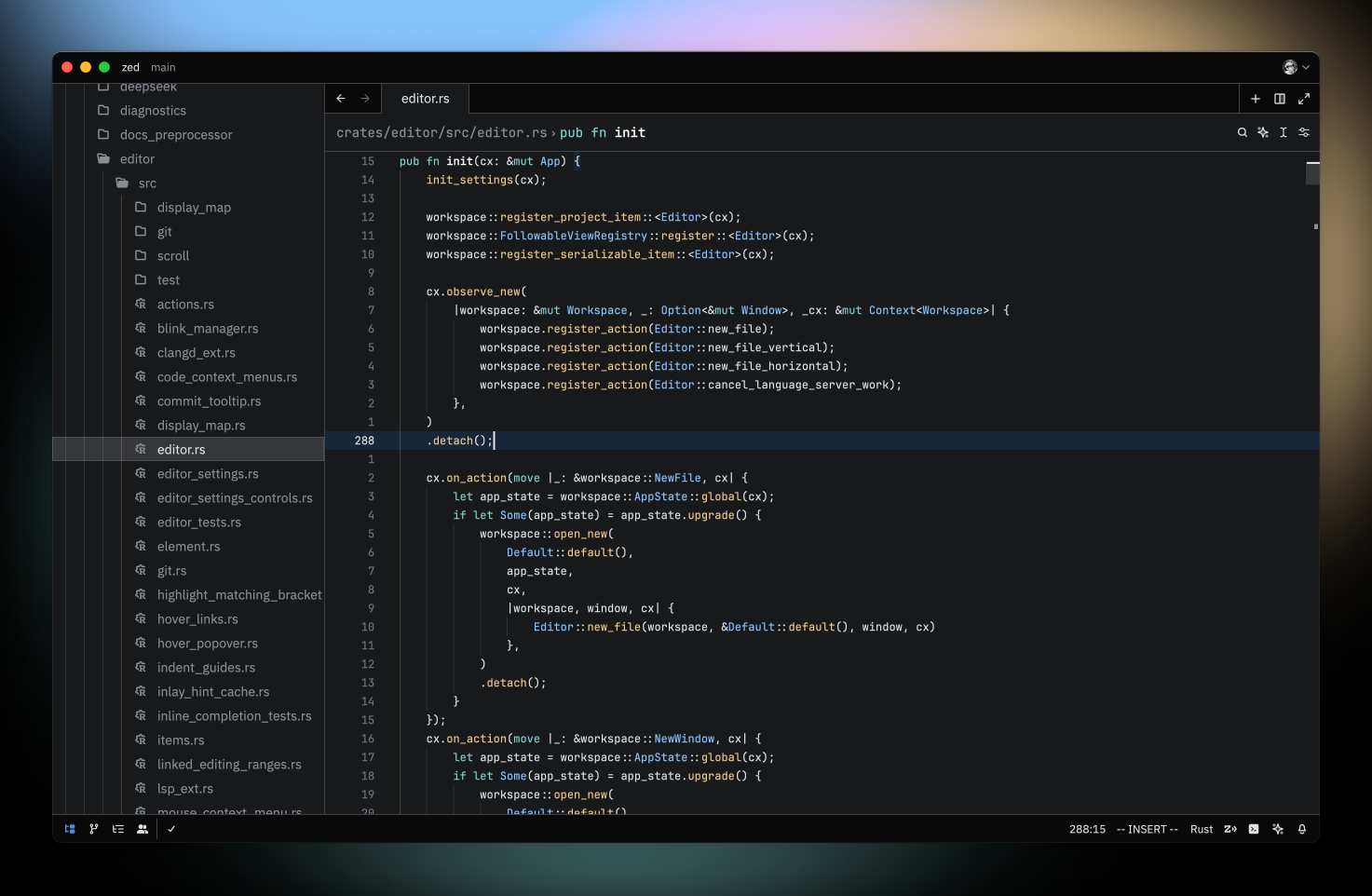Open the main branch switcher
Screen dimensions: 1372x896
(163, 67)
